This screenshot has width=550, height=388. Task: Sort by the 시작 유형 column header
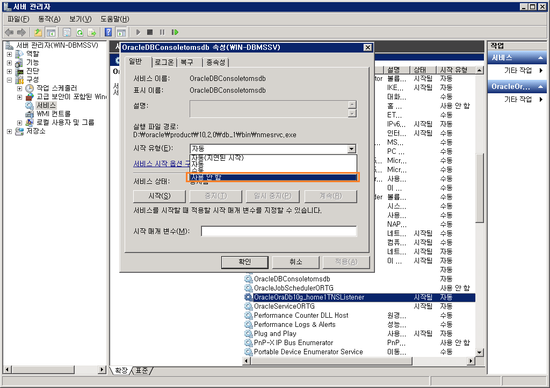click(x=456, y=70)
